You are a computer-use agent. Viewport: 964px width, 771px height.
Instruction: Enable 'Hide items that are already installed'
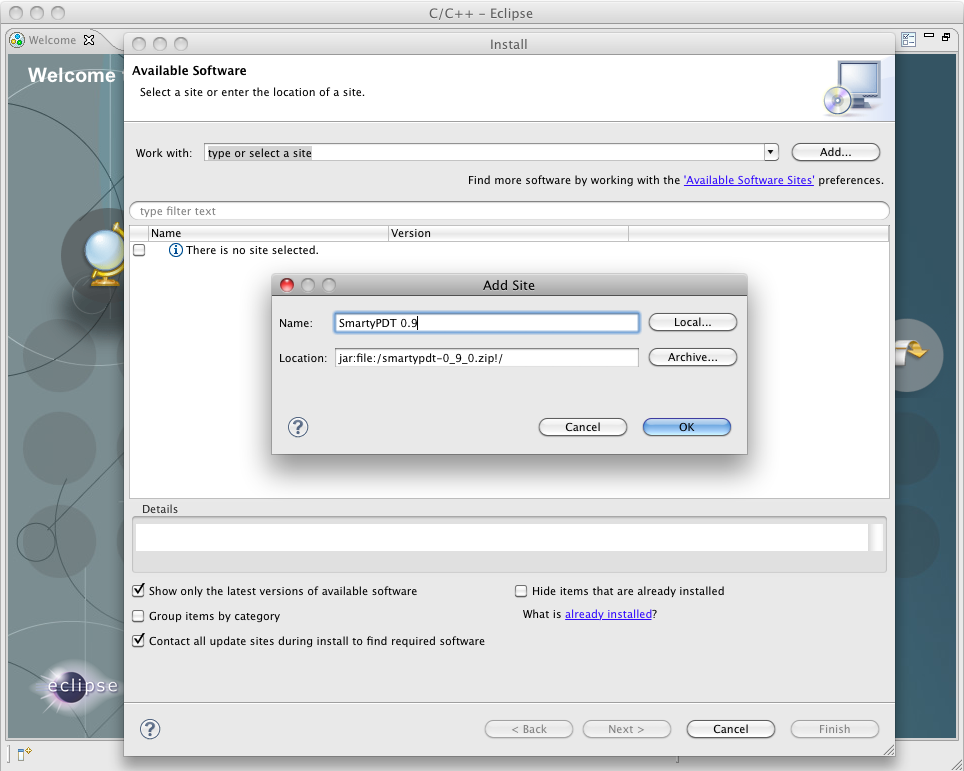click(x=521, y=591)
